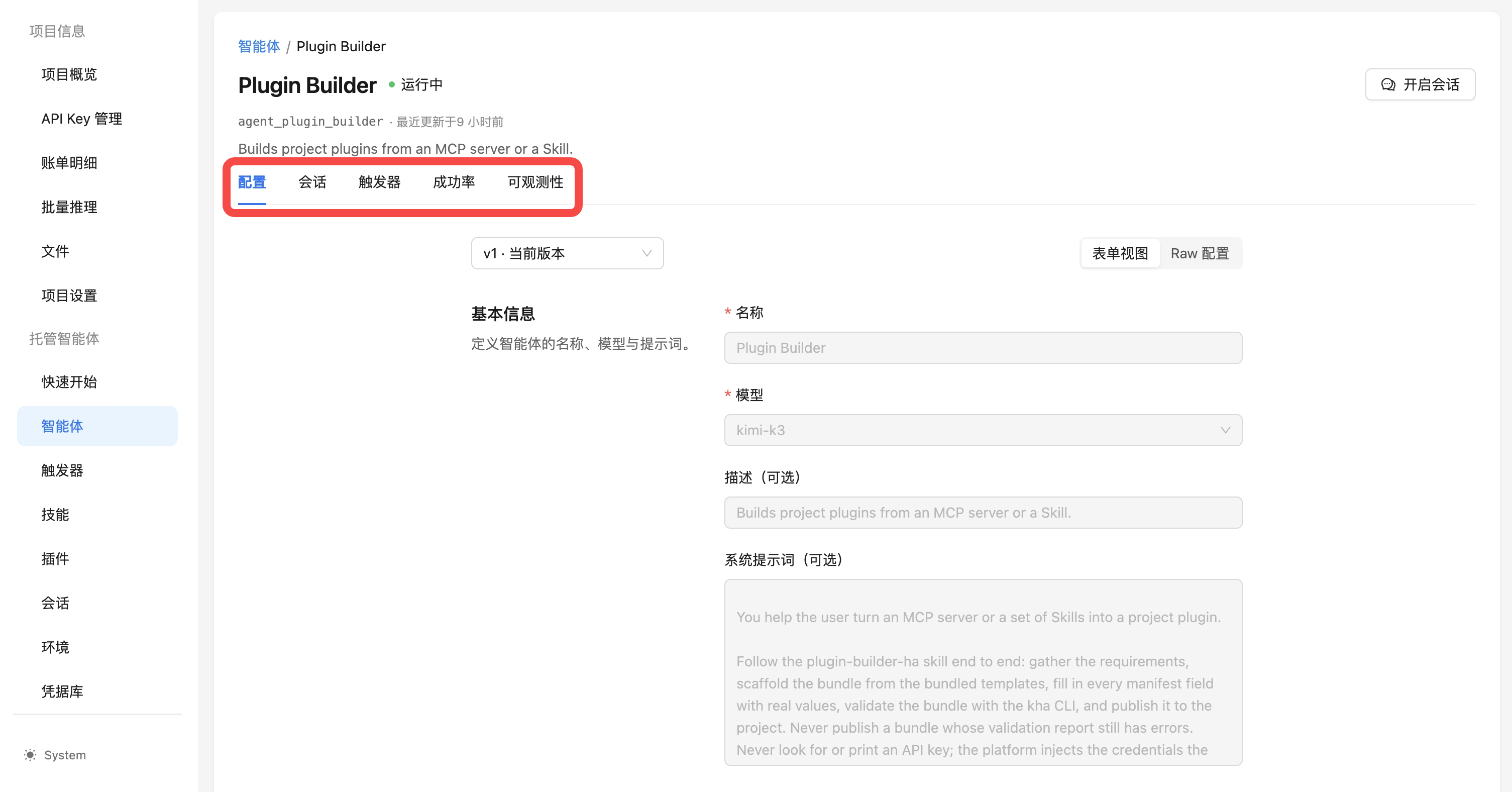Open 凭据库 in the sidebar
1512x792 pixels.
(62, 691)
